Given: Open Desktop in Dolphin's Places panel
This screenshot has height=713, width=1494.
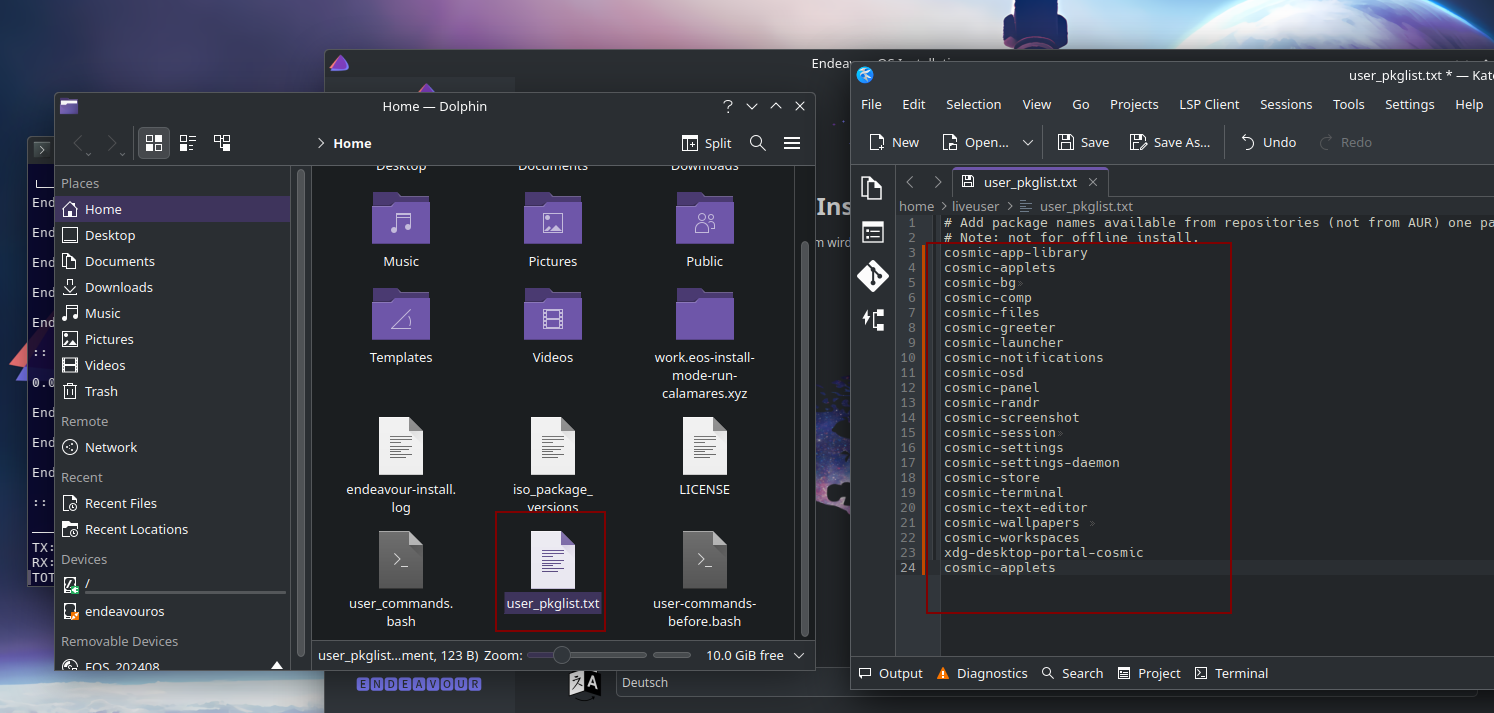Looking at the screenshot, I should point(173,235).
